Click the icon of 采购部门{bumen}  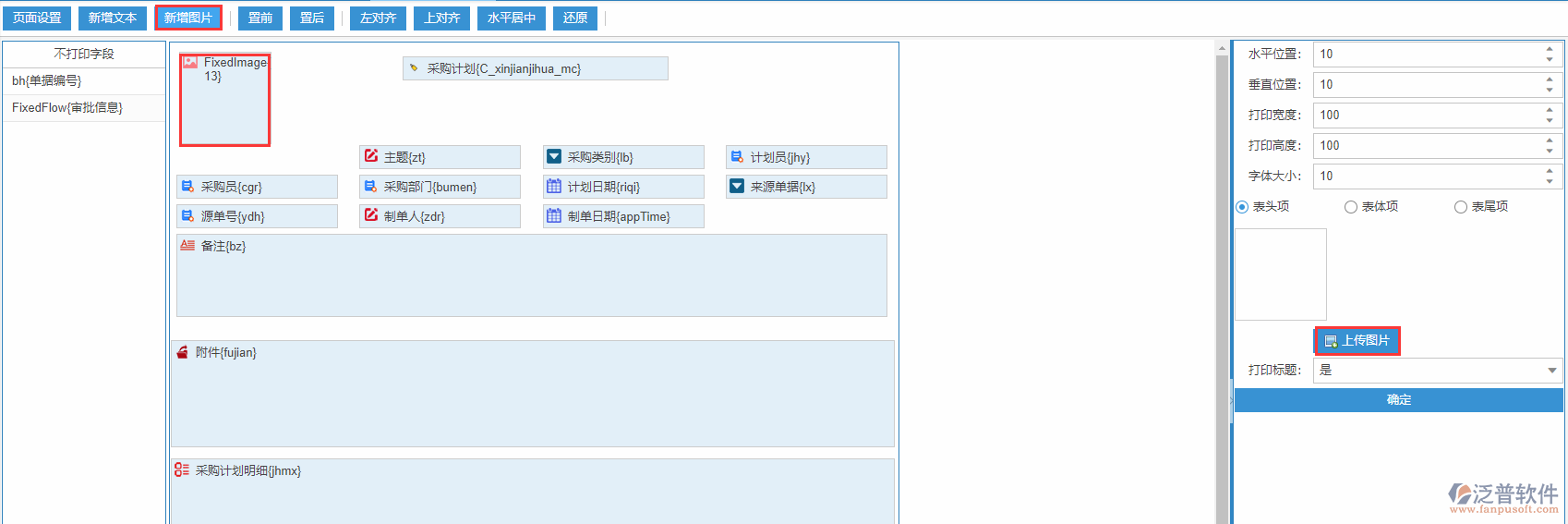point(370,187)
